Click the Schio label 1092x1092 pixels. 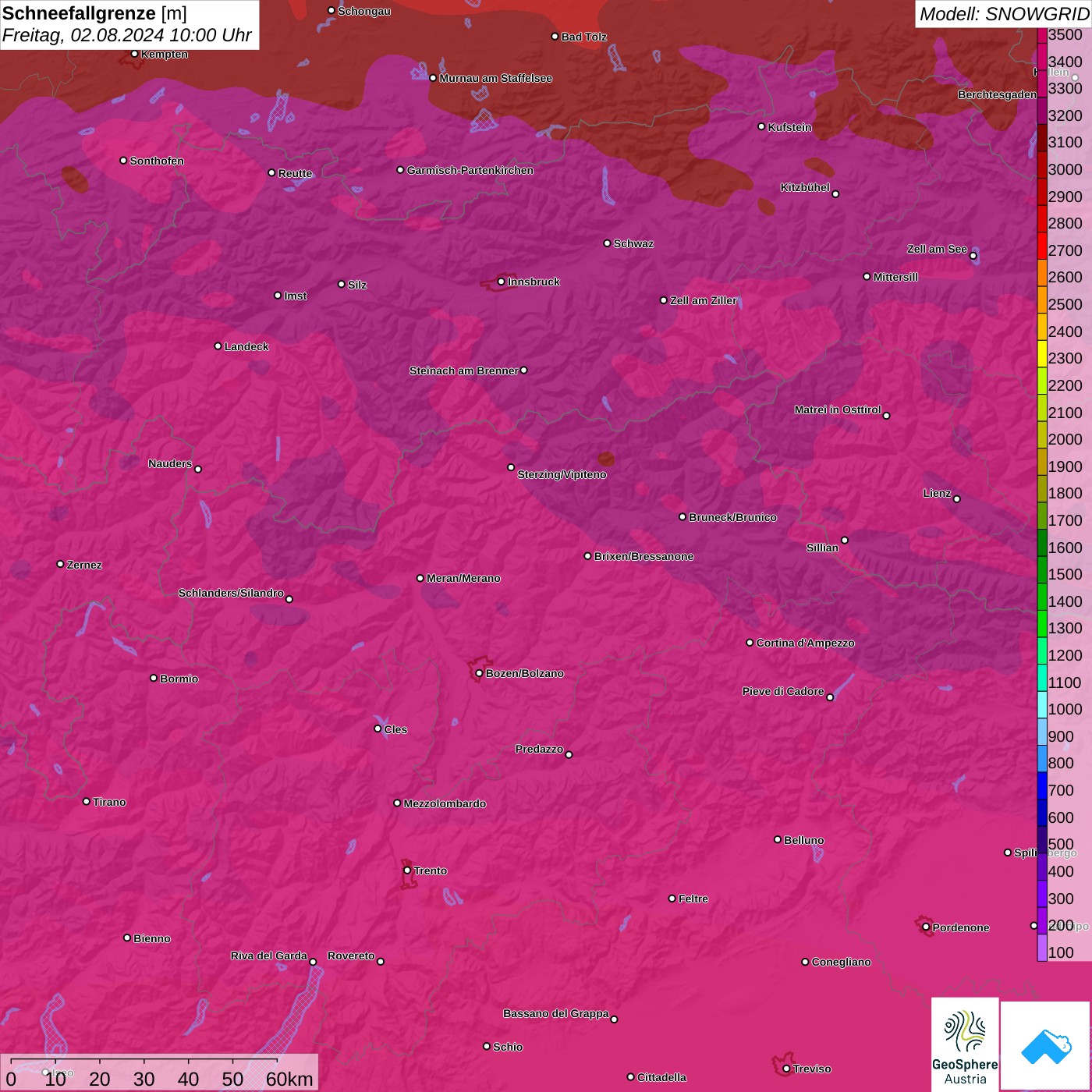[x=508, y=1047]
